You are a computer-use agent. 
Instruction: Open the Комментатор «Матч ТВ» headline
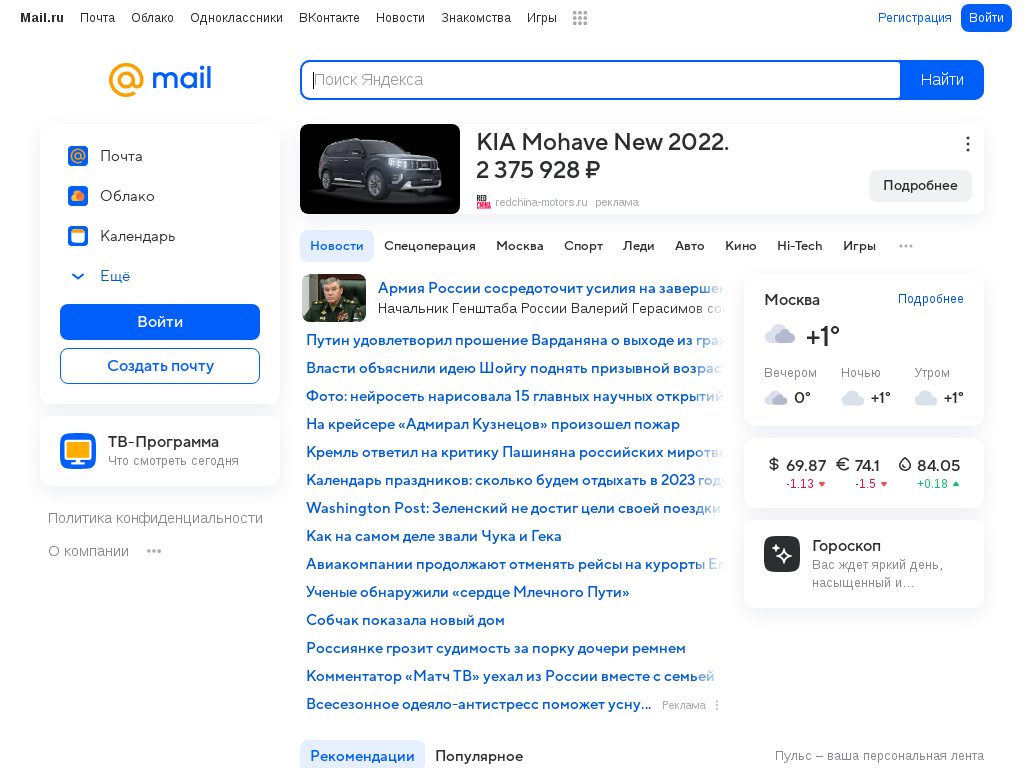[510, 677]
